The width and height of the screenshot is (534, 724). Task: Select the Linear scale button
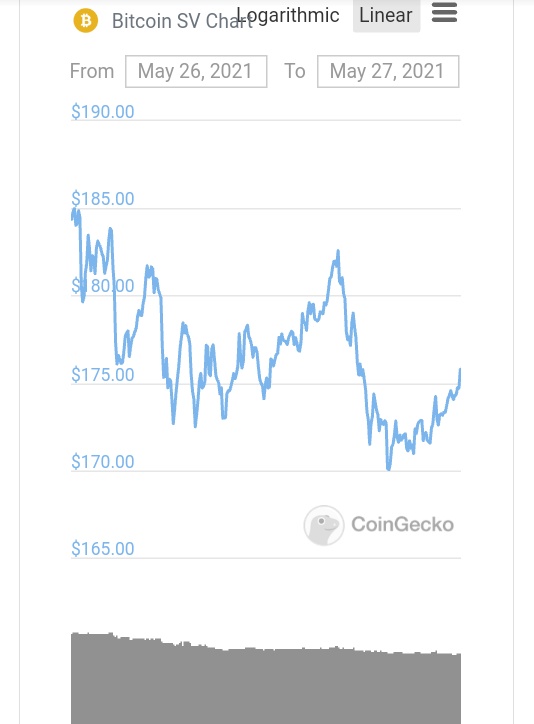pos(386,15)
